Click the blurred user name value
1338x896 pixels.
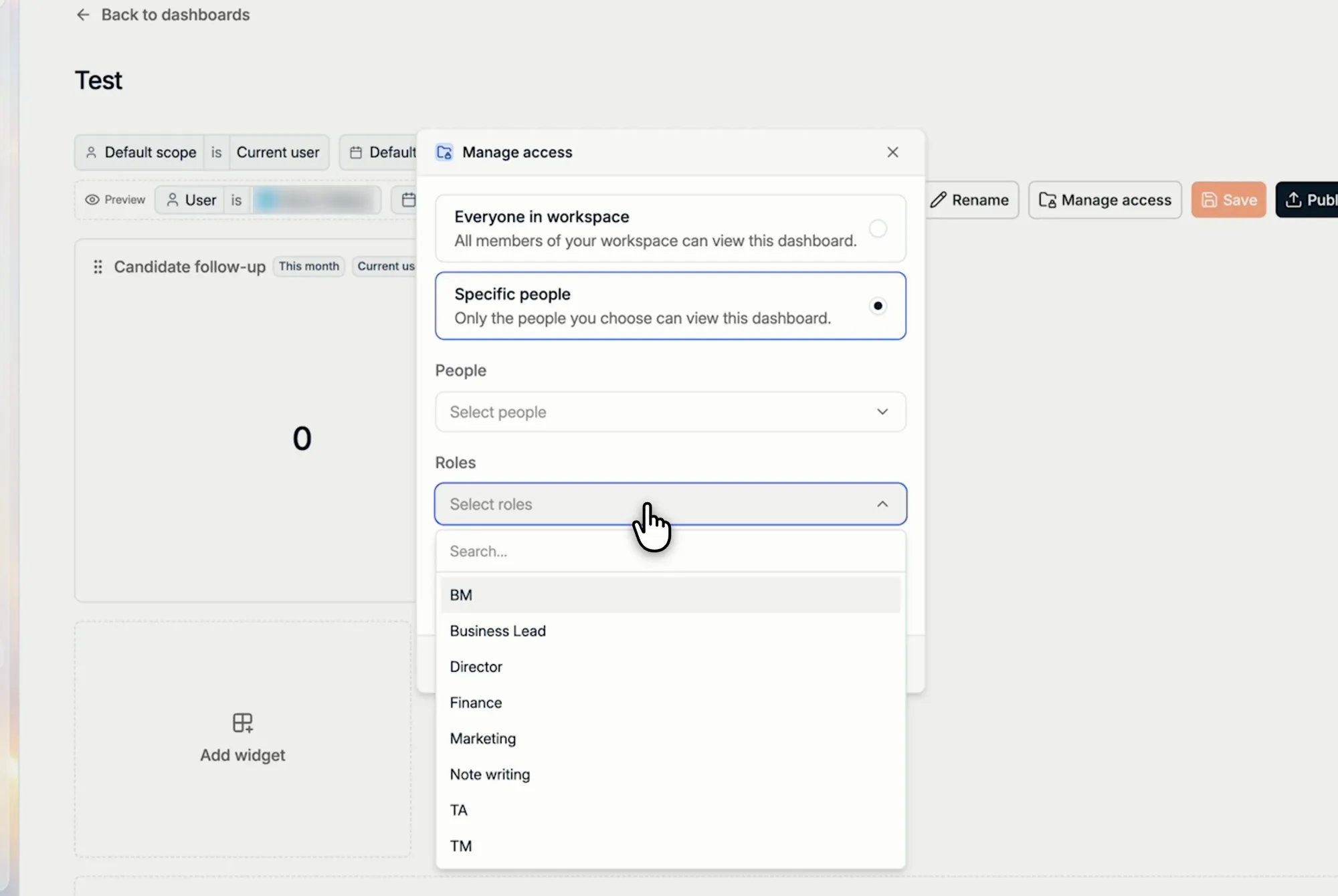click(x=316, y=200)
